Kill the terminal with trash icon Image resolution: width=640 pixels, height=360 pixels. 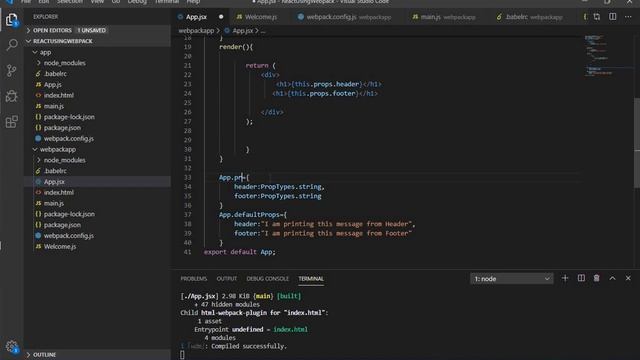tap(596, 278)
